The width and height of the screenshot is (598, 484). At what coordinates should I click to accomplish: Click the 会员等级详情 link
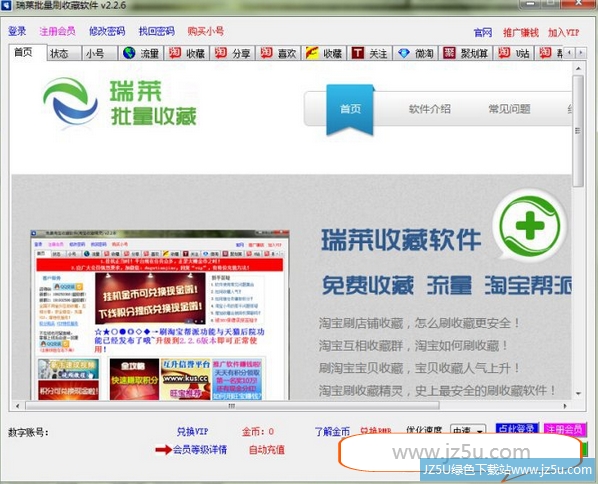[x=200, y=450]
